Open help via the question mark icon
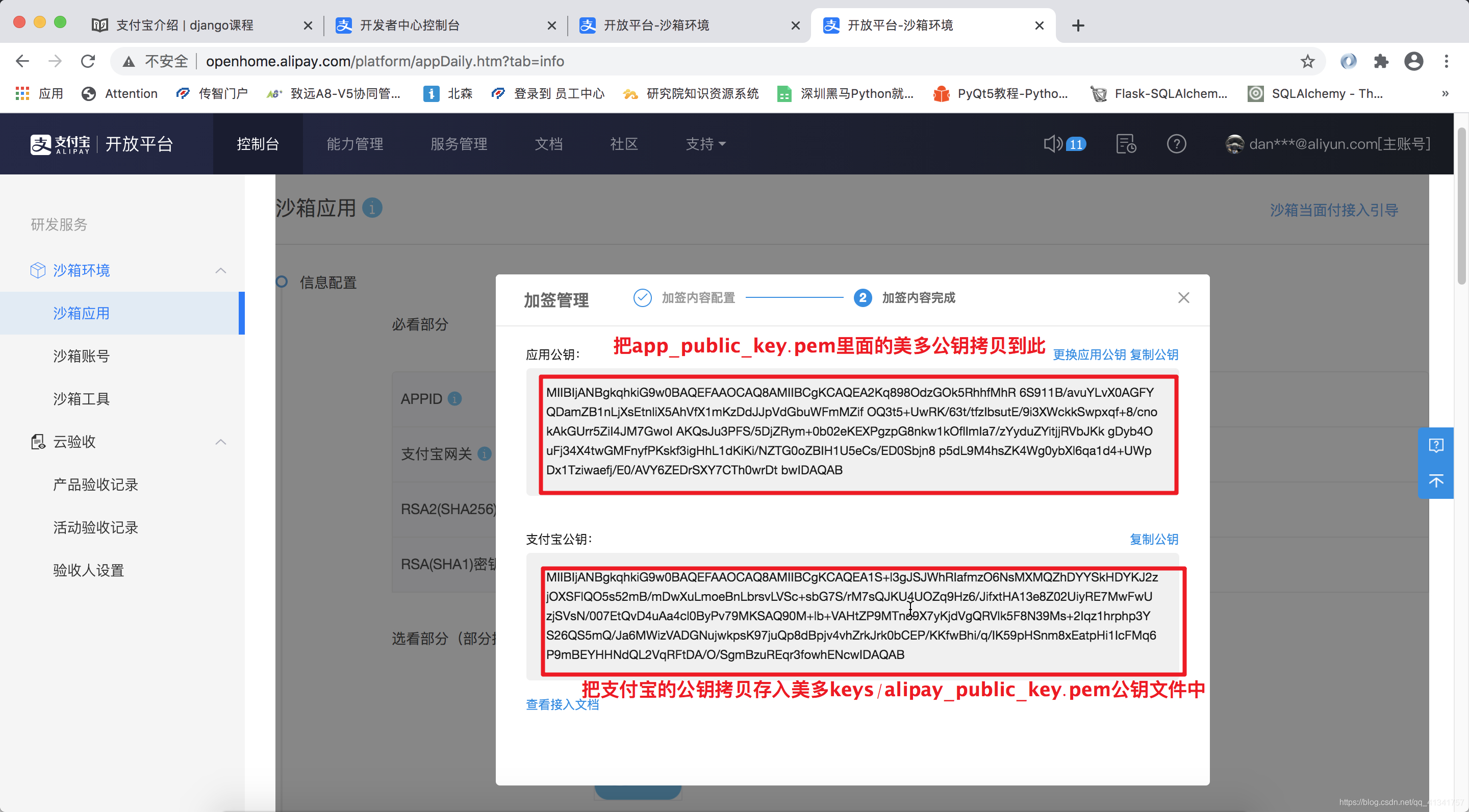Image resolution: width=1469 pixels, height=812 pixels. coord(1176,144)
